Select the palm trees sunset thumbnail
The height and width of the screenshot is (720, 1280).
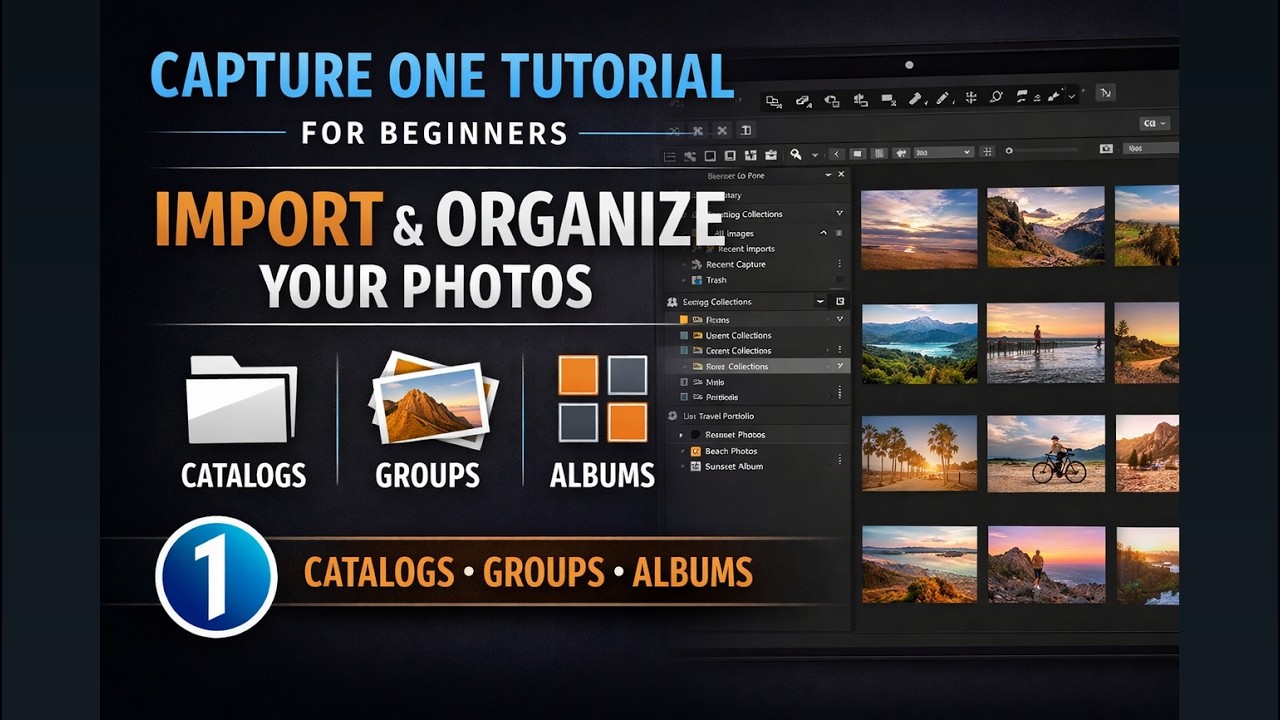(x=919, y=453)
